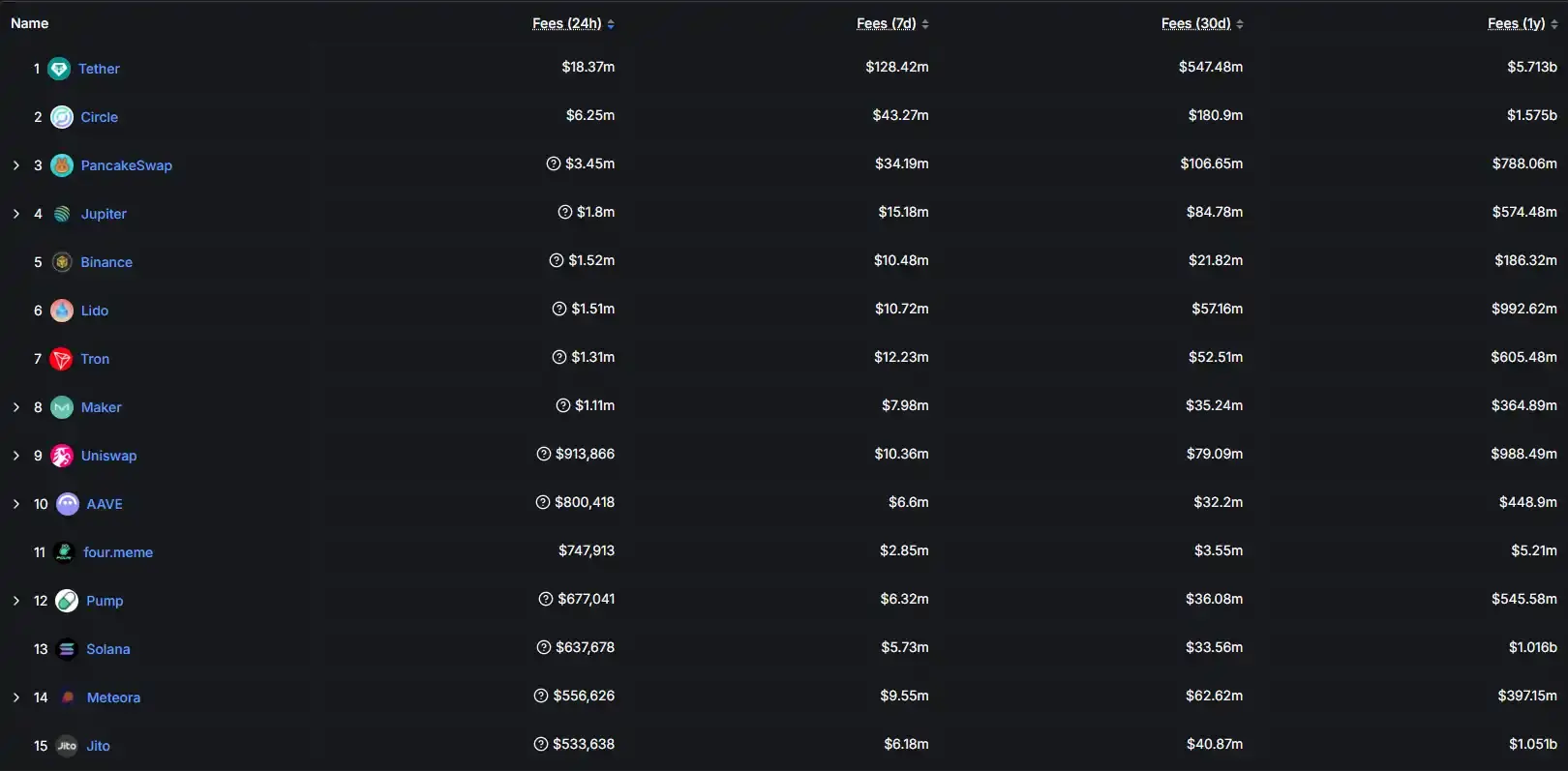Click the Fees (7d) sort arrows
Screen dimensions: 1568x771
[x=925, y=24]
